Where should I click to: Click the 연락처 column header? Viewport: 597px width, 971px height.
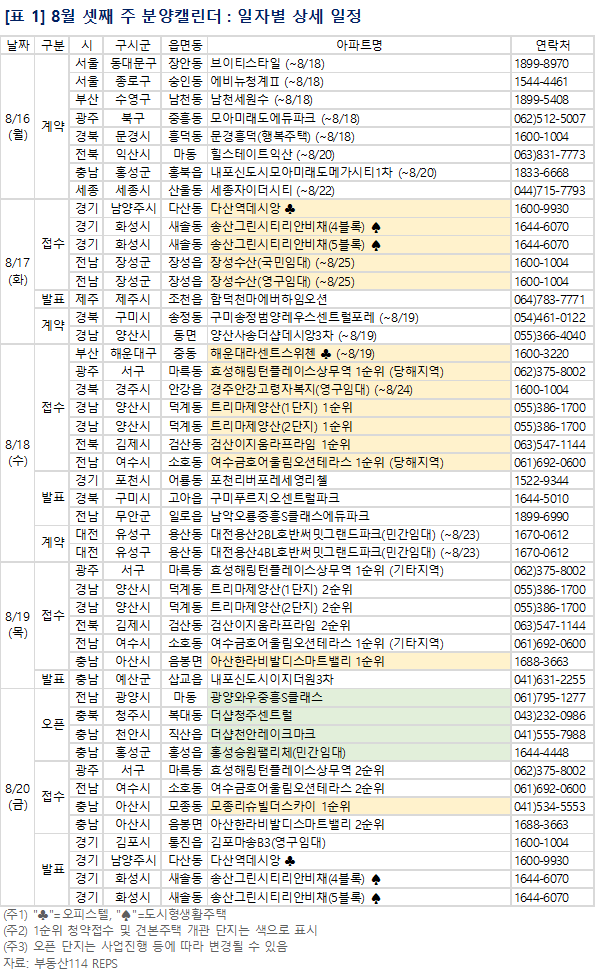[552, 45]
